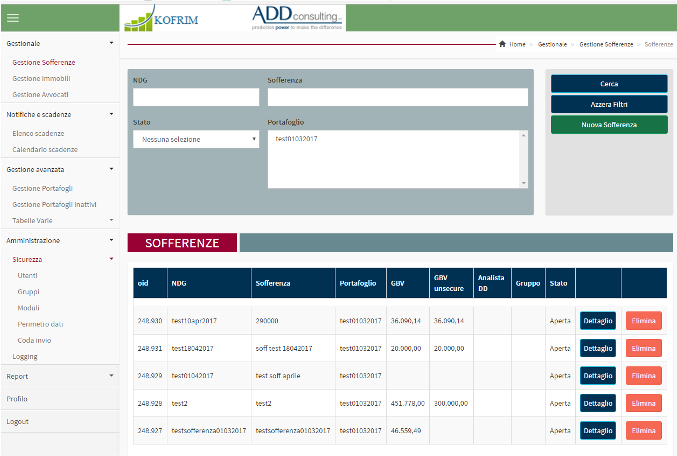Open Gestione Immobili from sidebar
The height and width of the screenshot is (456, 677).
tap(41, 78)
